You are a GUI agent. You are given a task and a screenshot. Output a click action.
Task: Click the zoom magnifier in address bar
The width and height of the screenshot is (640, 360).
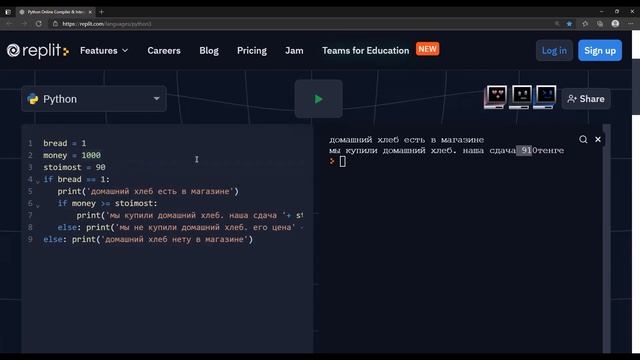[x=557, y=24]
